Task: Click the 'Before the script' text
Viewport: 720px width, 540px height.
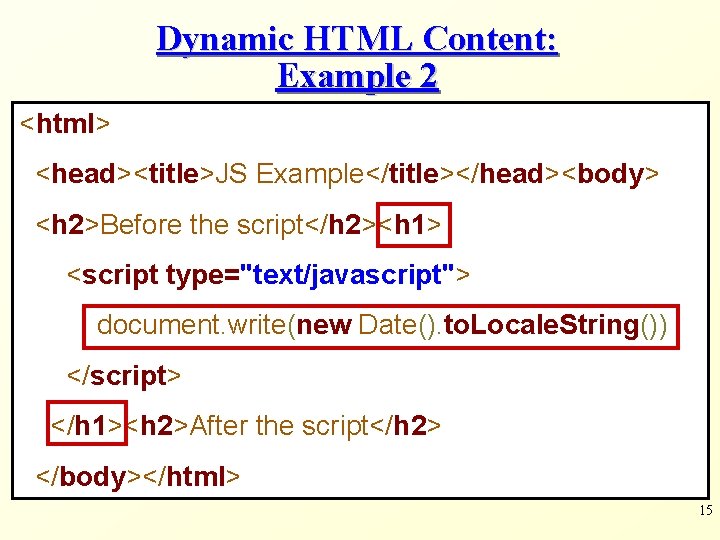Action: coord(202,225)
